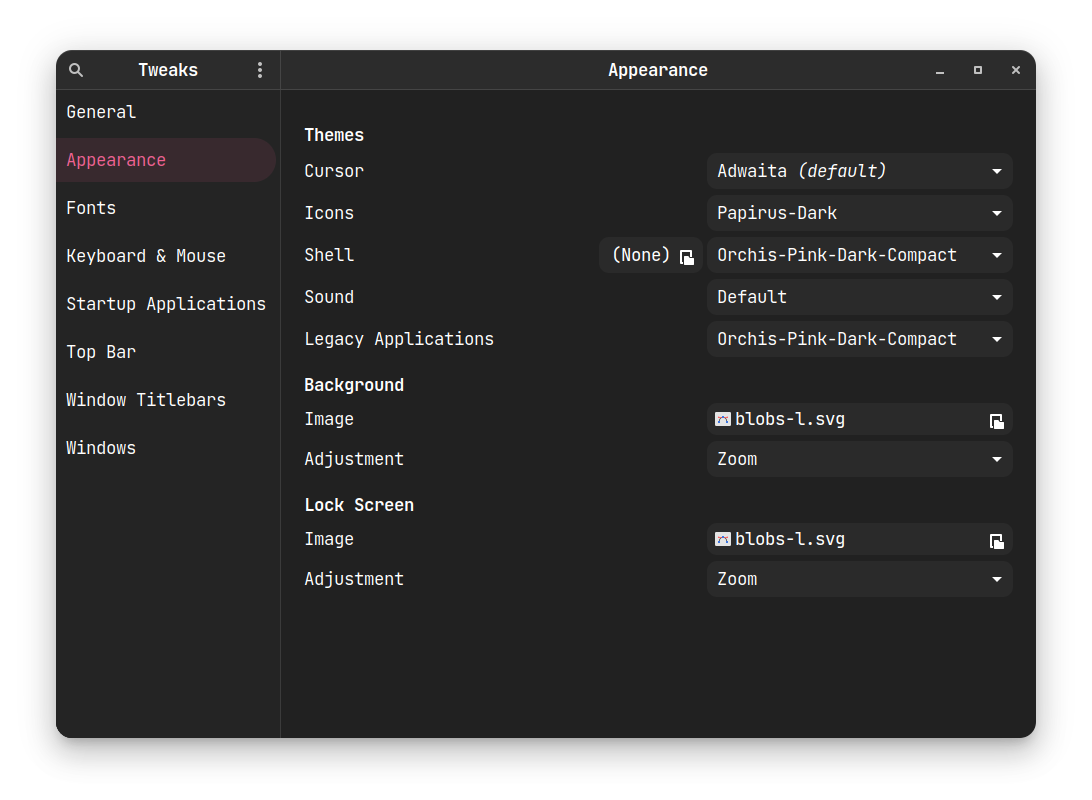Click the file picker icon on Lock Screen image row
1092x800 pixels.
[996, 541]
